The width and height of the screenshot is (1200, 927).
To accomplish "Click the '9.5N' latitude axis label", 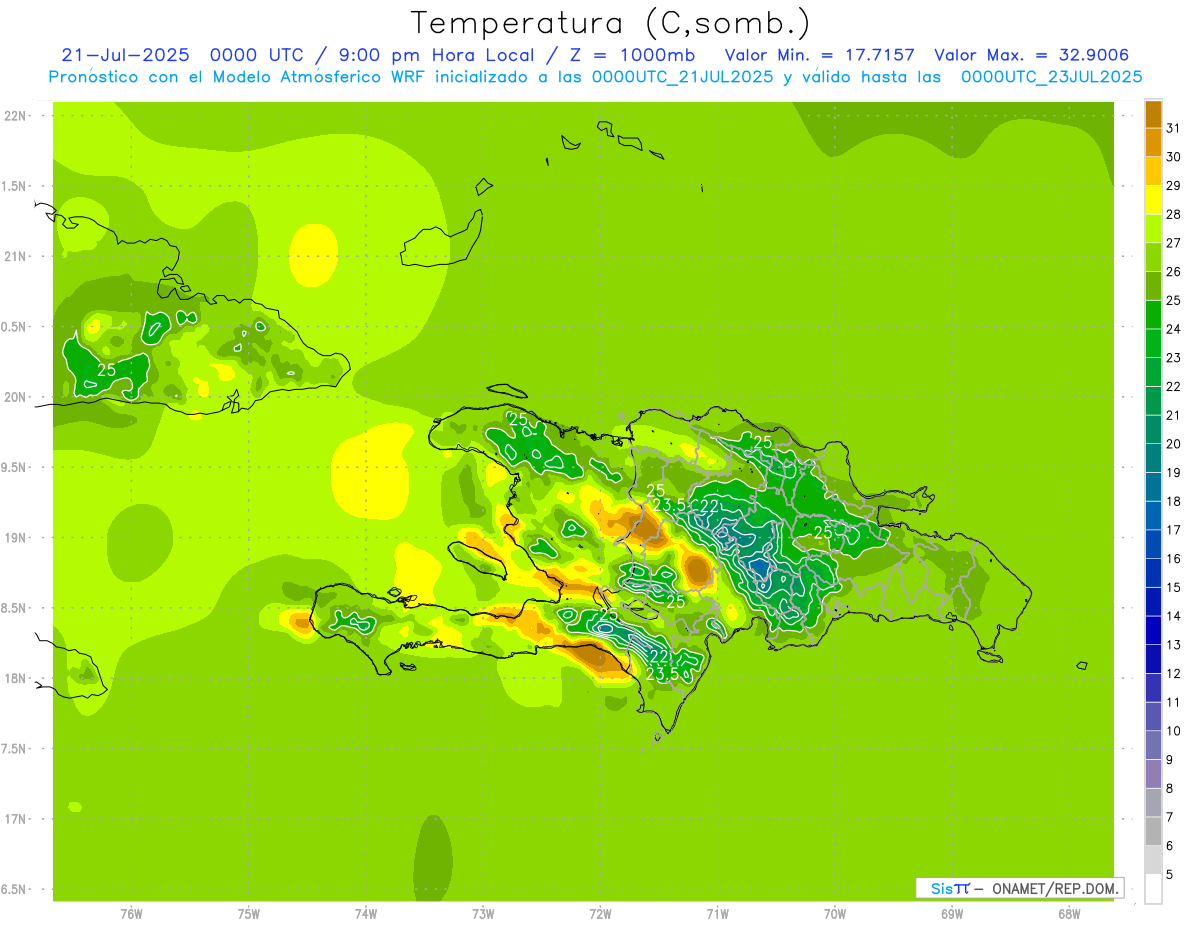I will tap(14, 468).
